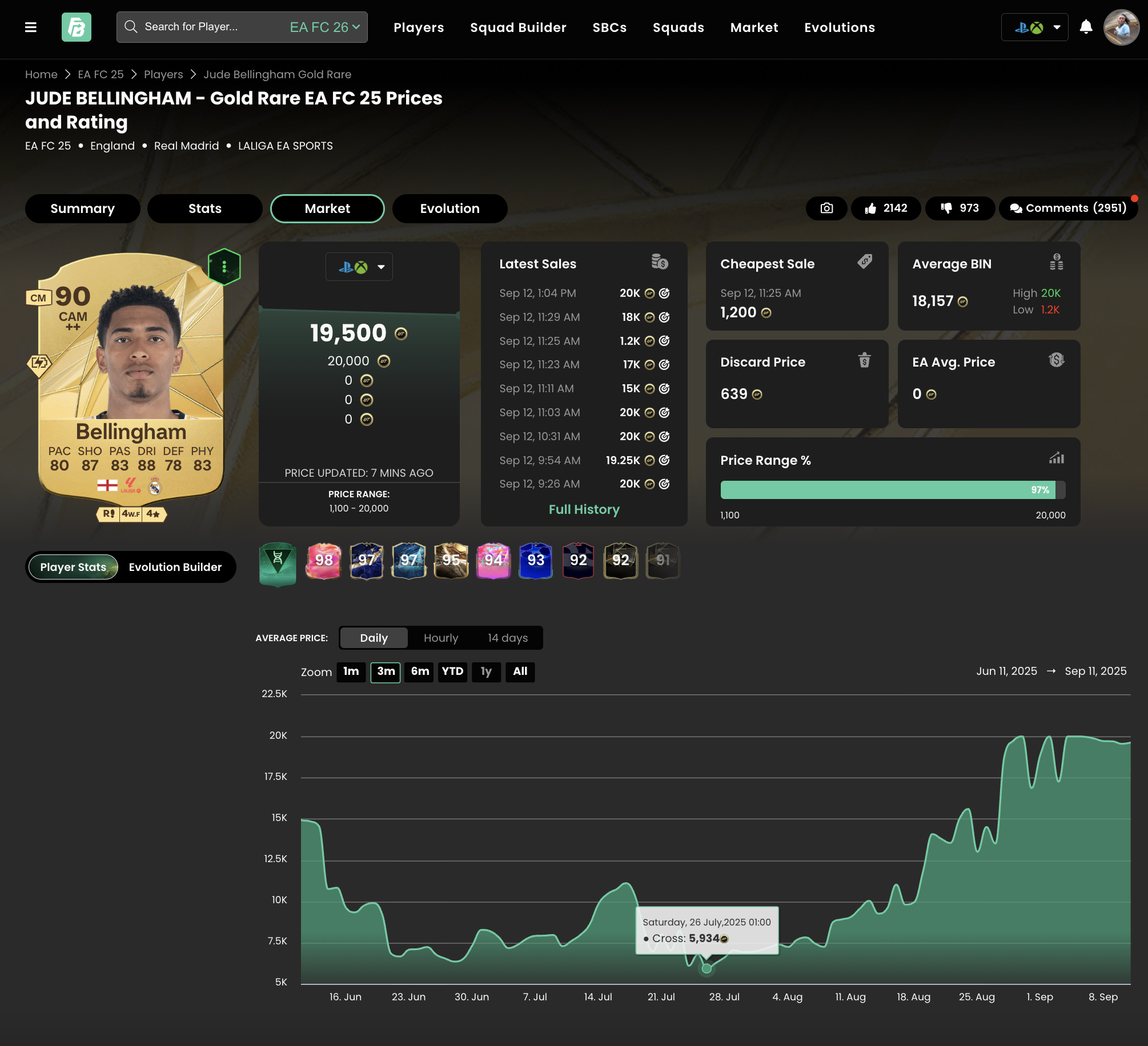The height and width of the screenshot is (1046, 1148).
Task: Open the price panel platform dropdown
Action: [x=359, y=267]
